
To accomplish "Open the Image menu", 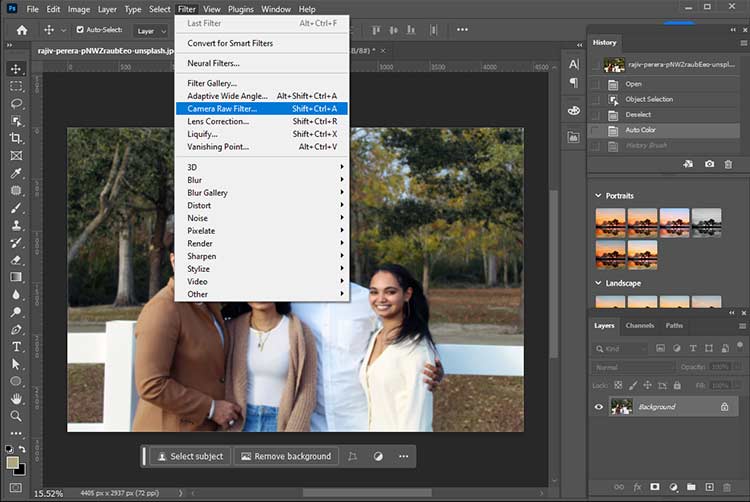I will tap(79, 9).
